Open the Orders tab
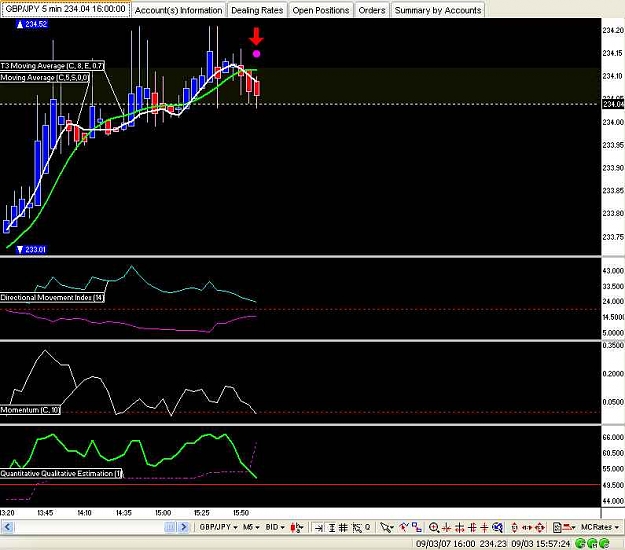Image resolution: width=625 pixels, height=550 pixels. 372,10
